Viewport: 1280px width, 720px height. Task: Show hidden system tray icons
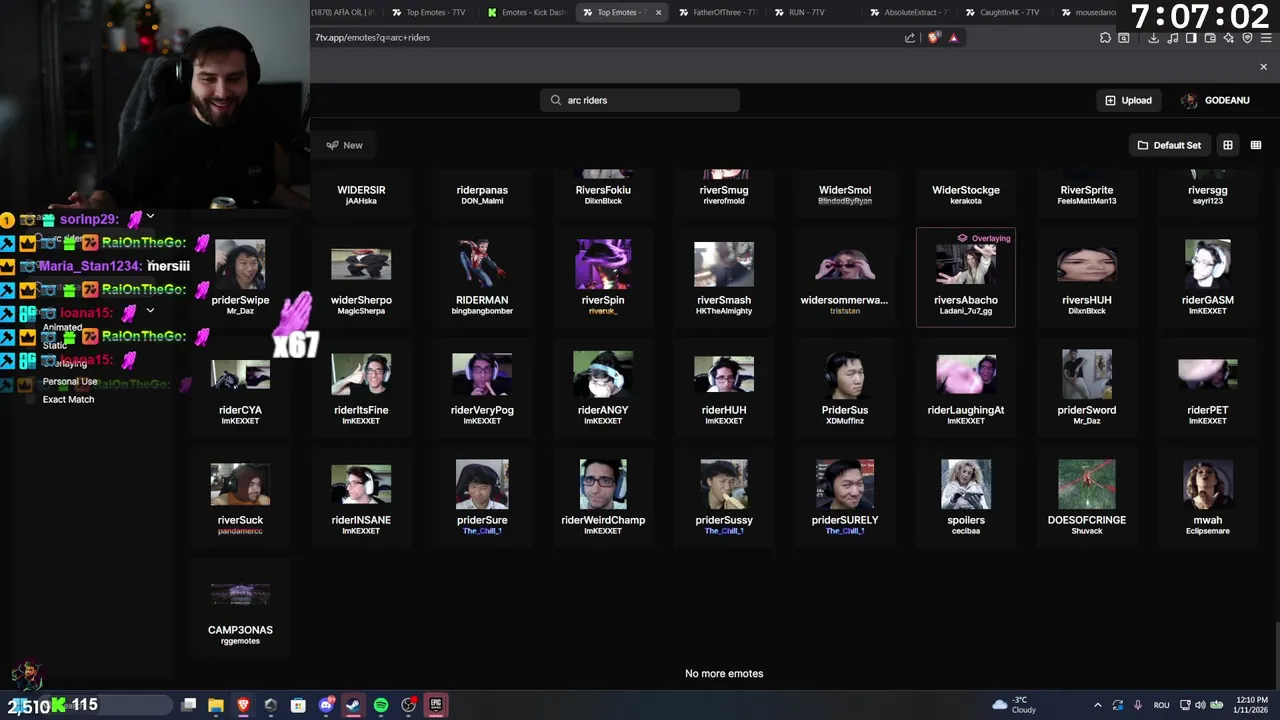click(1098, 705)
